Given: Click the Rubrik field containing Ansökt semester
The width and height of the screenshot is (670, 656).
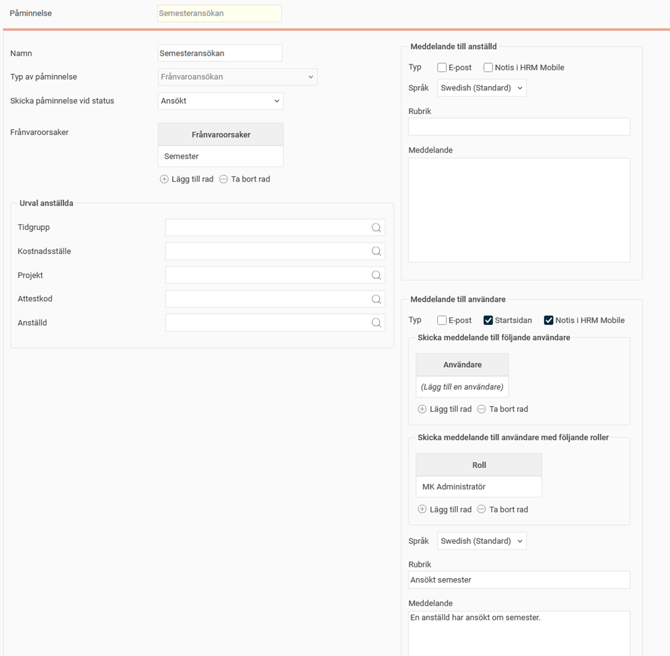Looking at the screenshot, I should 519,580.
